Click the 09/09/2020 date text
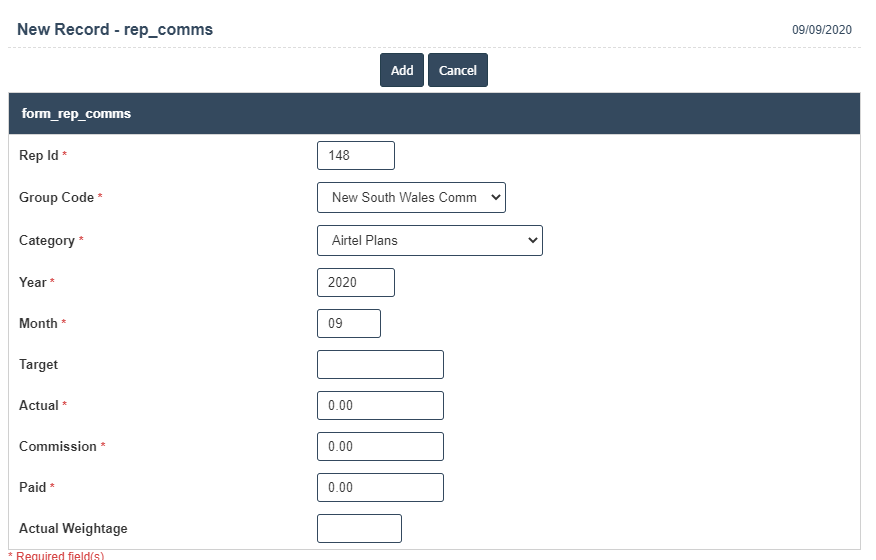876x560 pixels. pyautogui.click(x=822, y=30)
